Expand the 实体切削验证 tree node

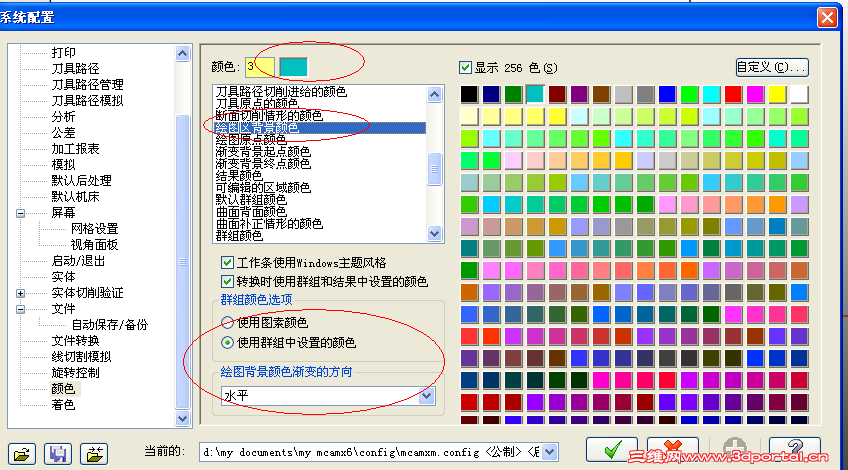(21, 293)
